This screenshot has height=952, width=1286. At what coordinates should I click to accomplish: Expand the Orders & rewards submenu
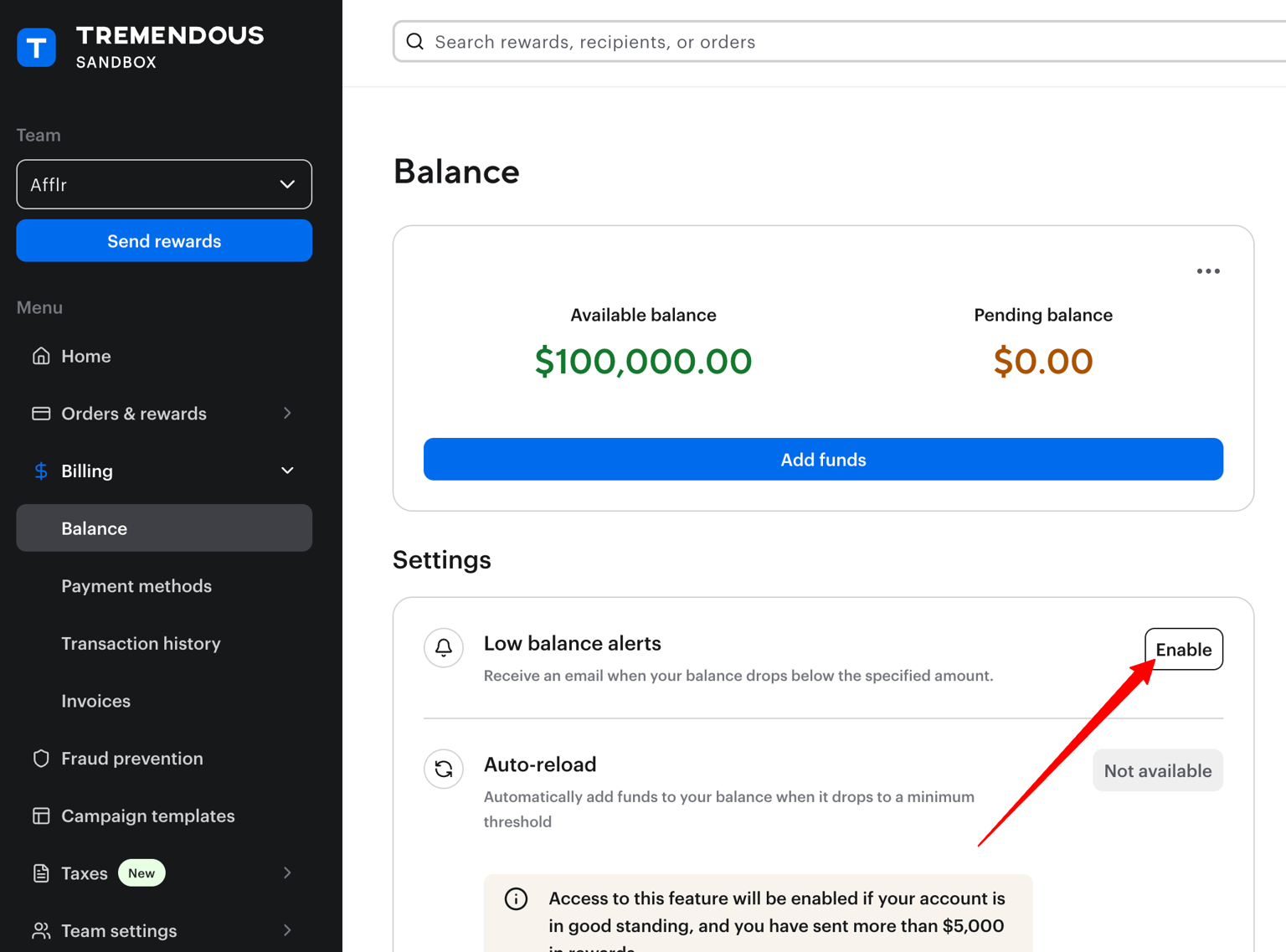pos(287,414)
